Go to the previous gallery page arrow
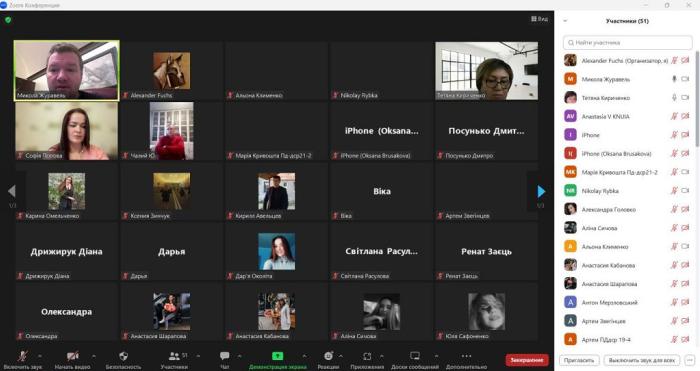 (12, 191)
